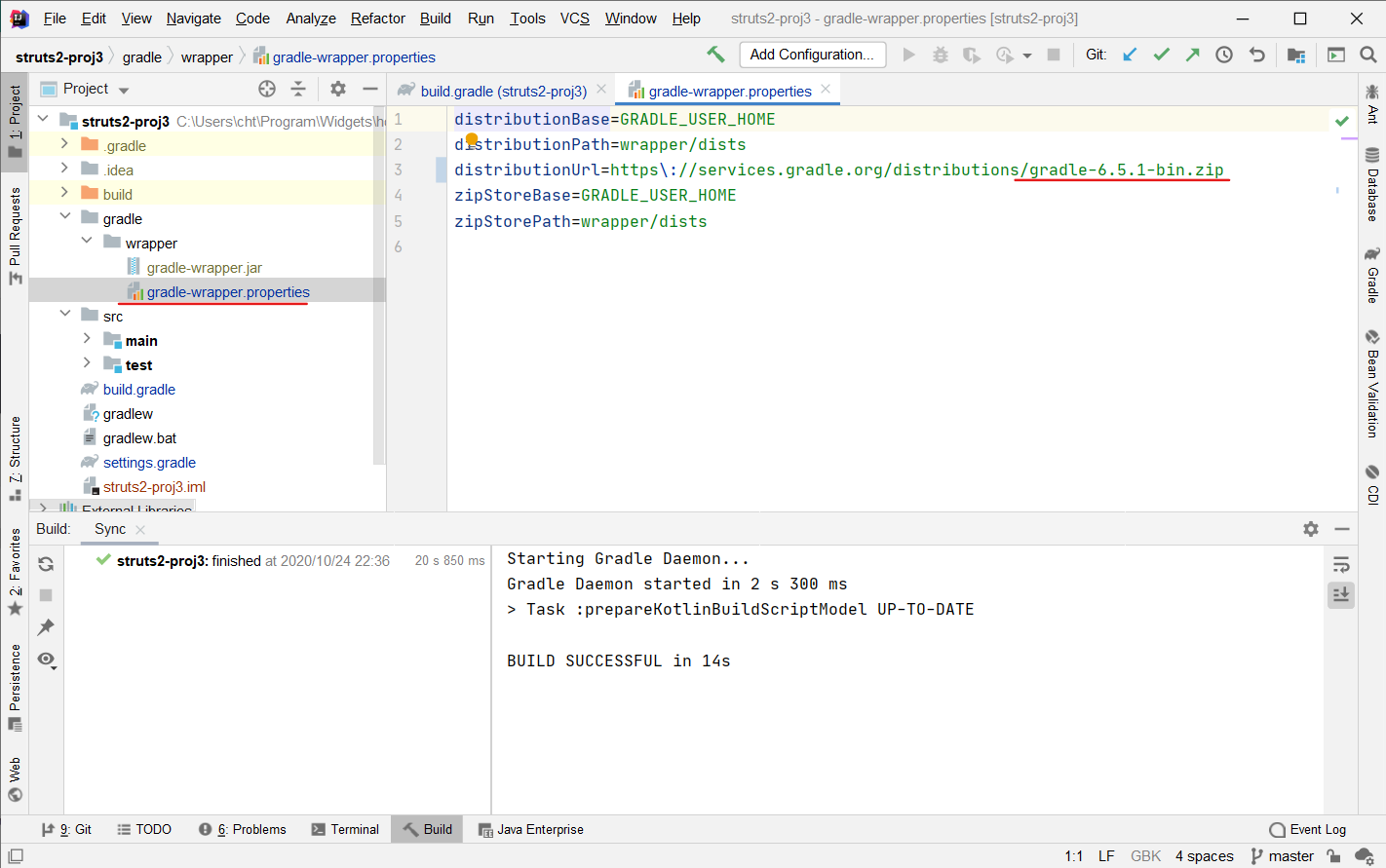The width and height of the screenshot is (1386, 868).
Task: Click Run with Coverage icon
Action: [x=971, y=55]
